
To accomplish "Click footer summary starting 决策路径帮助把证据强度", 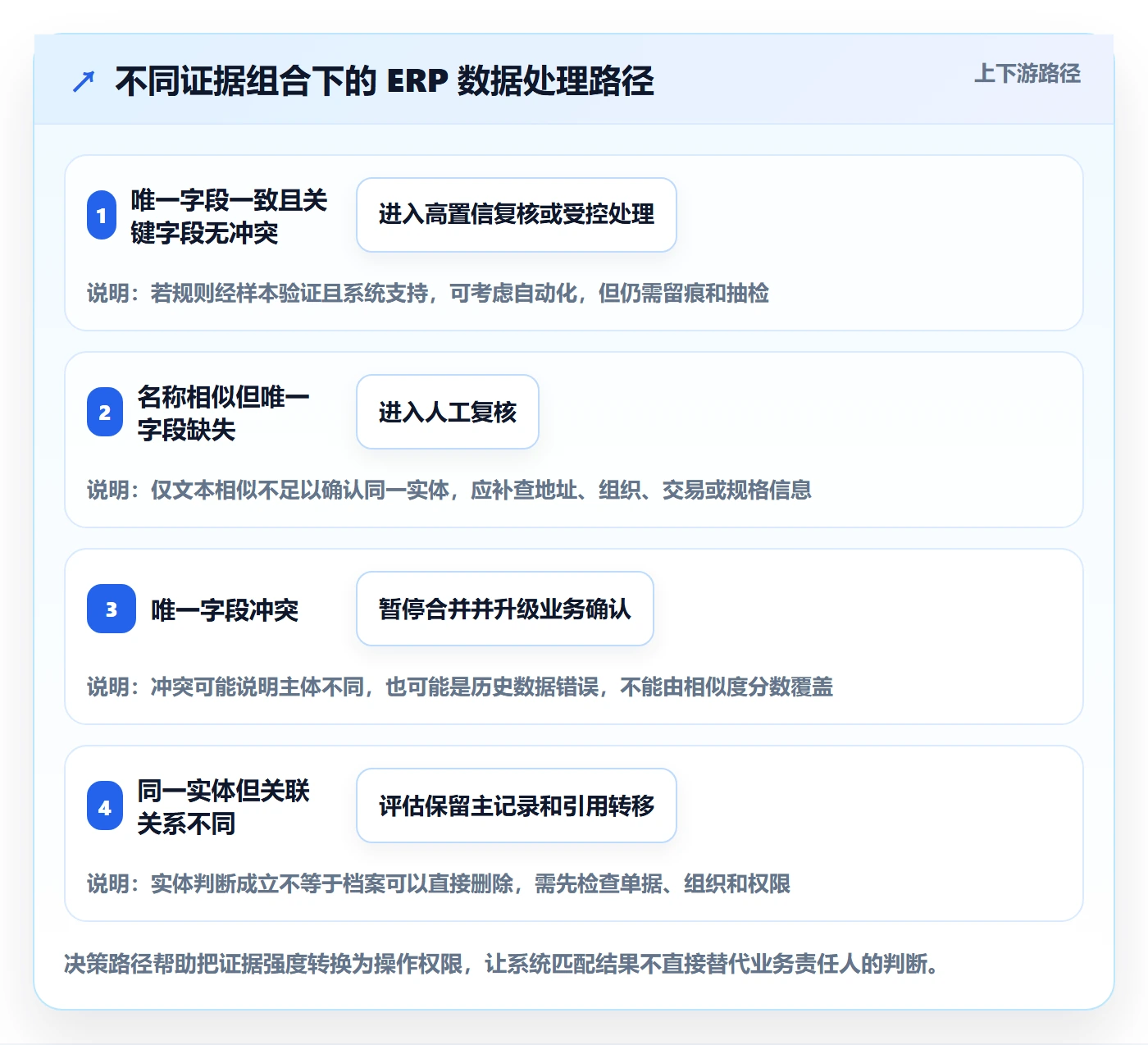I will click(502, 963).
